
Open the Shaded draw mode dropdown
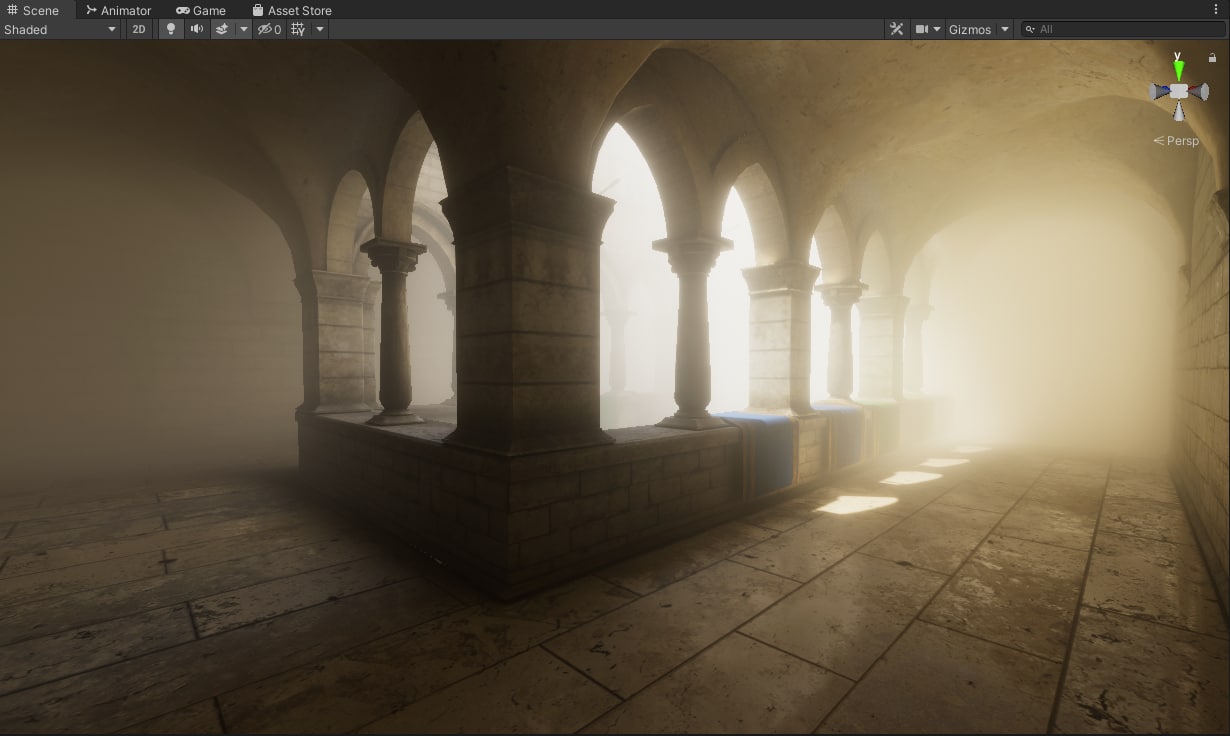[61, 29]
